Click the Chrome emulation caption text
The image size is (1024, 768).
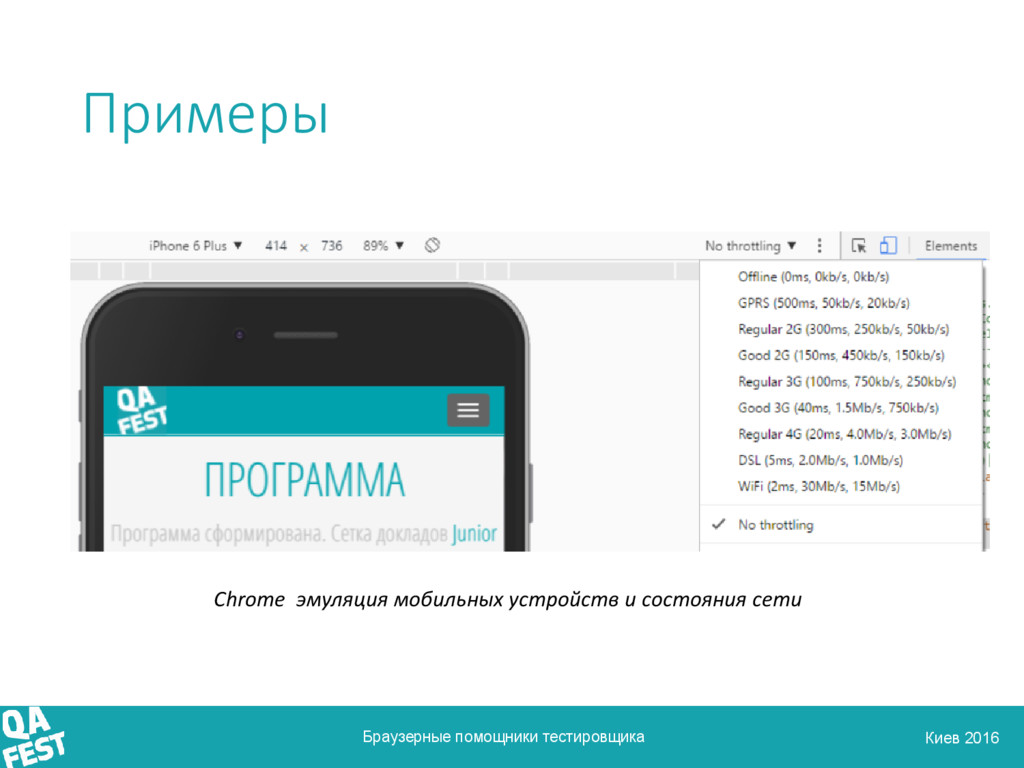(x=507, y=599)
